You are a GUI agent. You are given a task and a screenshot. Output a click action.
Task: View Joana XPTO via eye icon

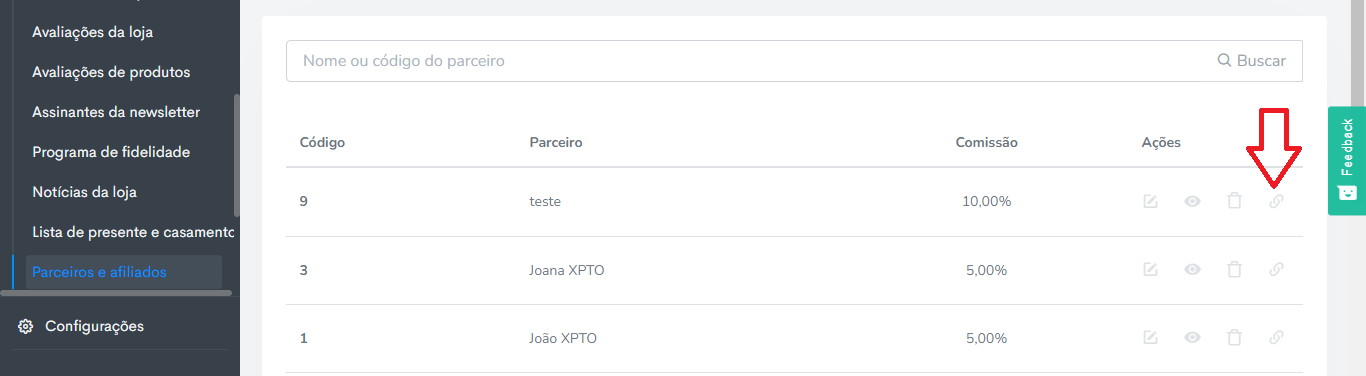click(x=1192, y=269)
